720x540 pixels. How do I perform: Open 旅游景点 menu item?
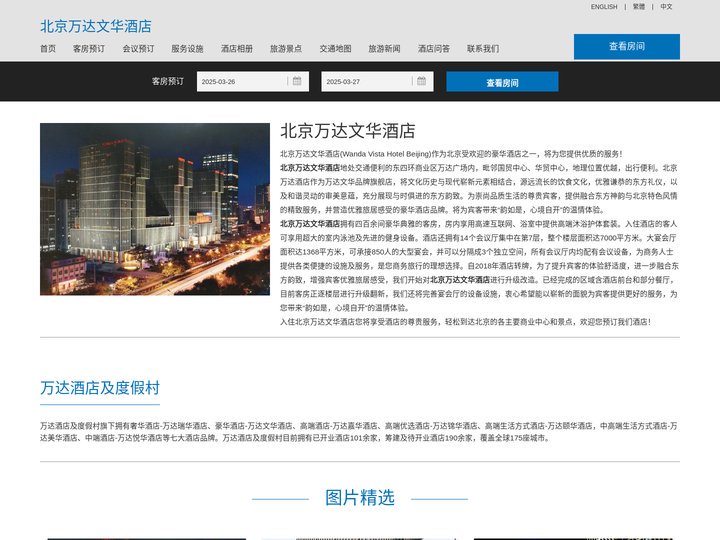pyautogui.click(x=286, y=49)
